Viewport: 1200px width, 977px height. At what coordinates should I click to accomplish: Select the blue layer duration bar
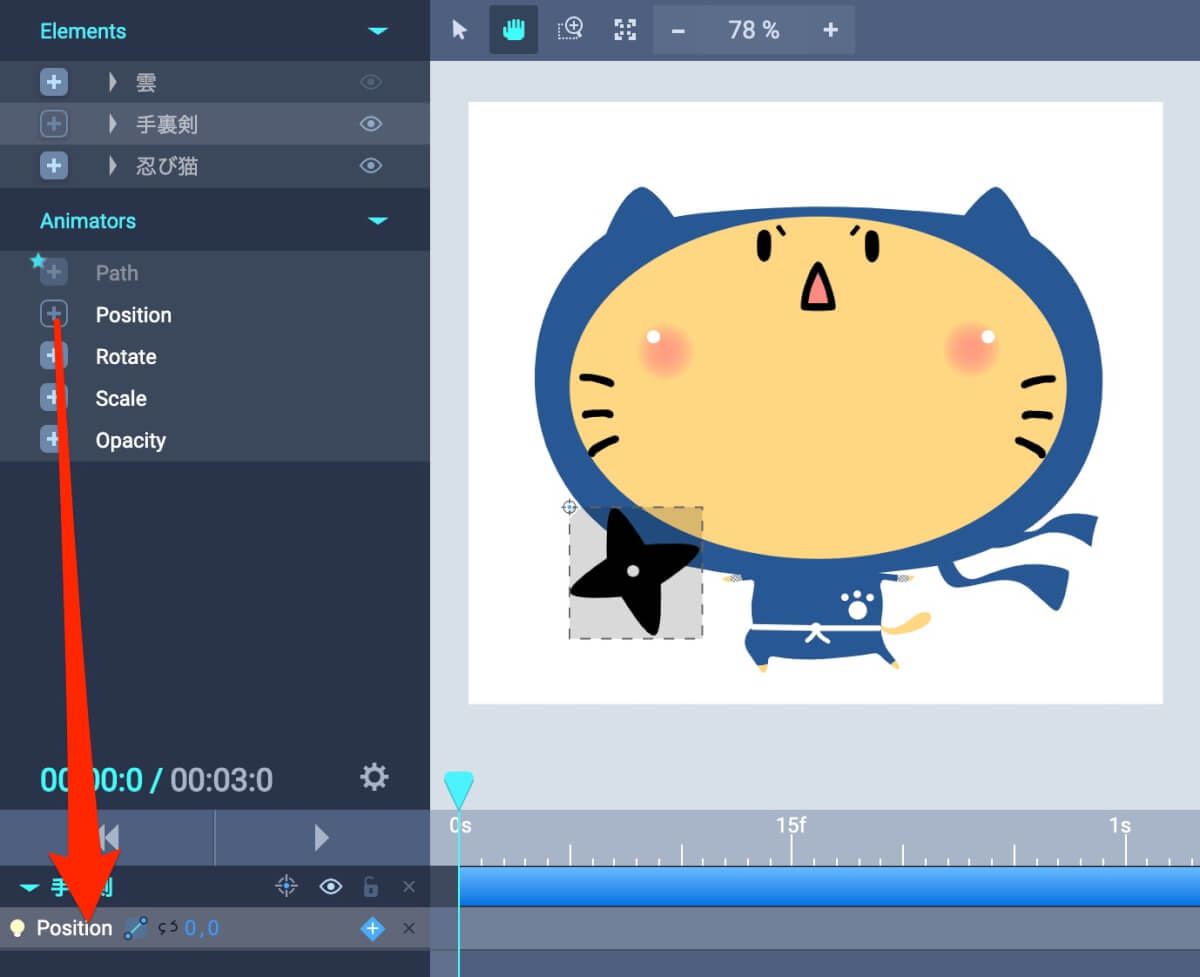(829, 886)
